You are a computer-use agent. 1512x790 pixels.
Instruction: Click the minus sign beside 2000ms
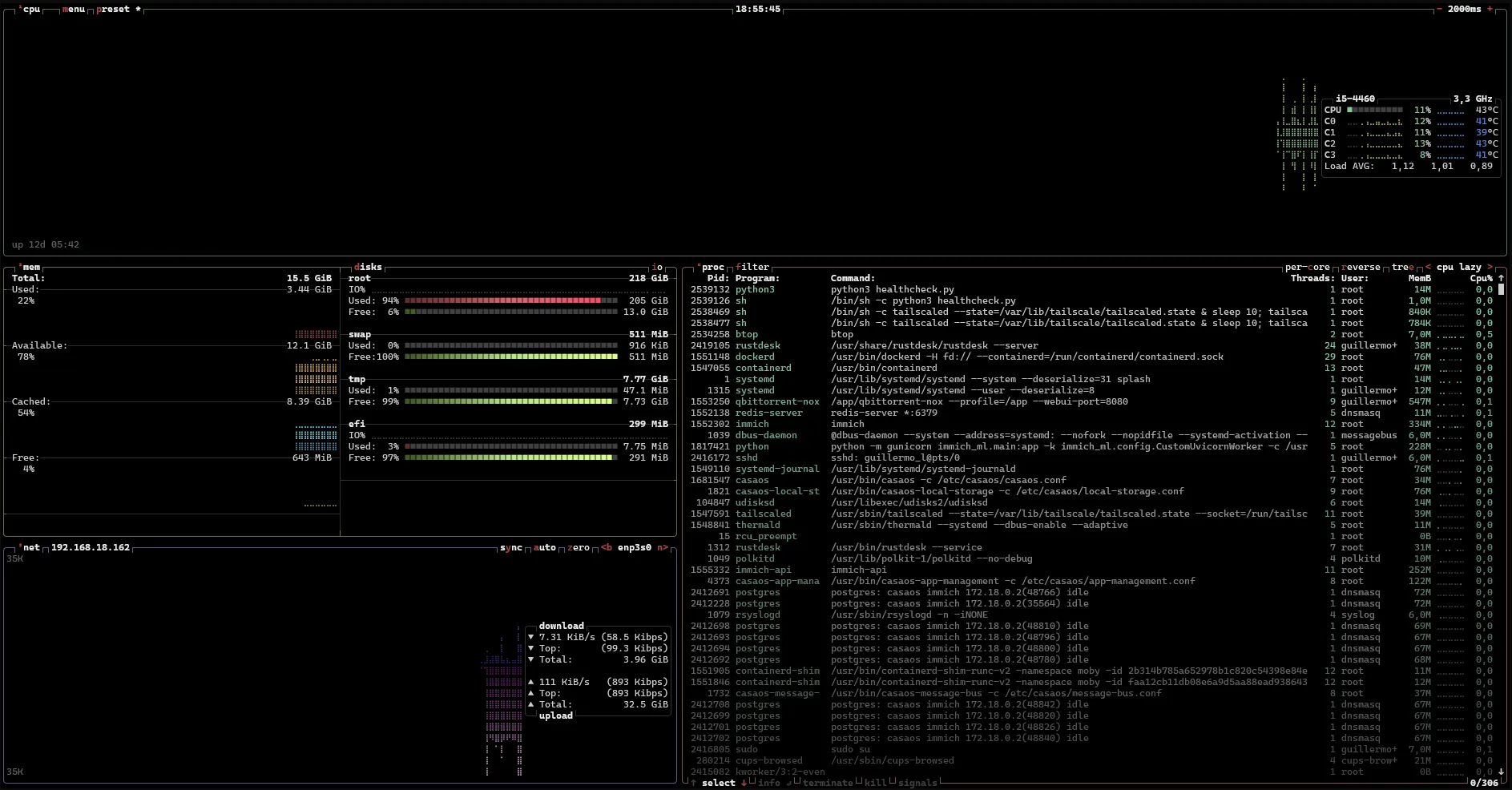pos(1438,9)
